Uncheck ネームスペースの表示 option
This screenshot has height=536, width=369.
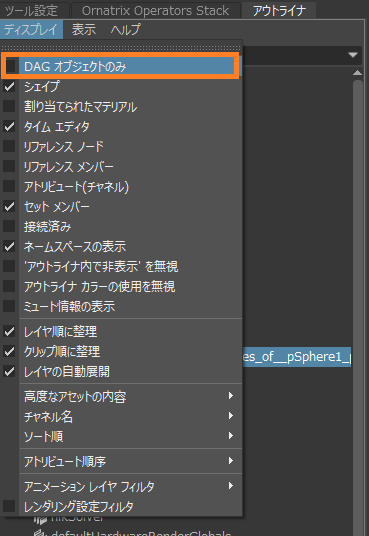[x=9, y=246]
